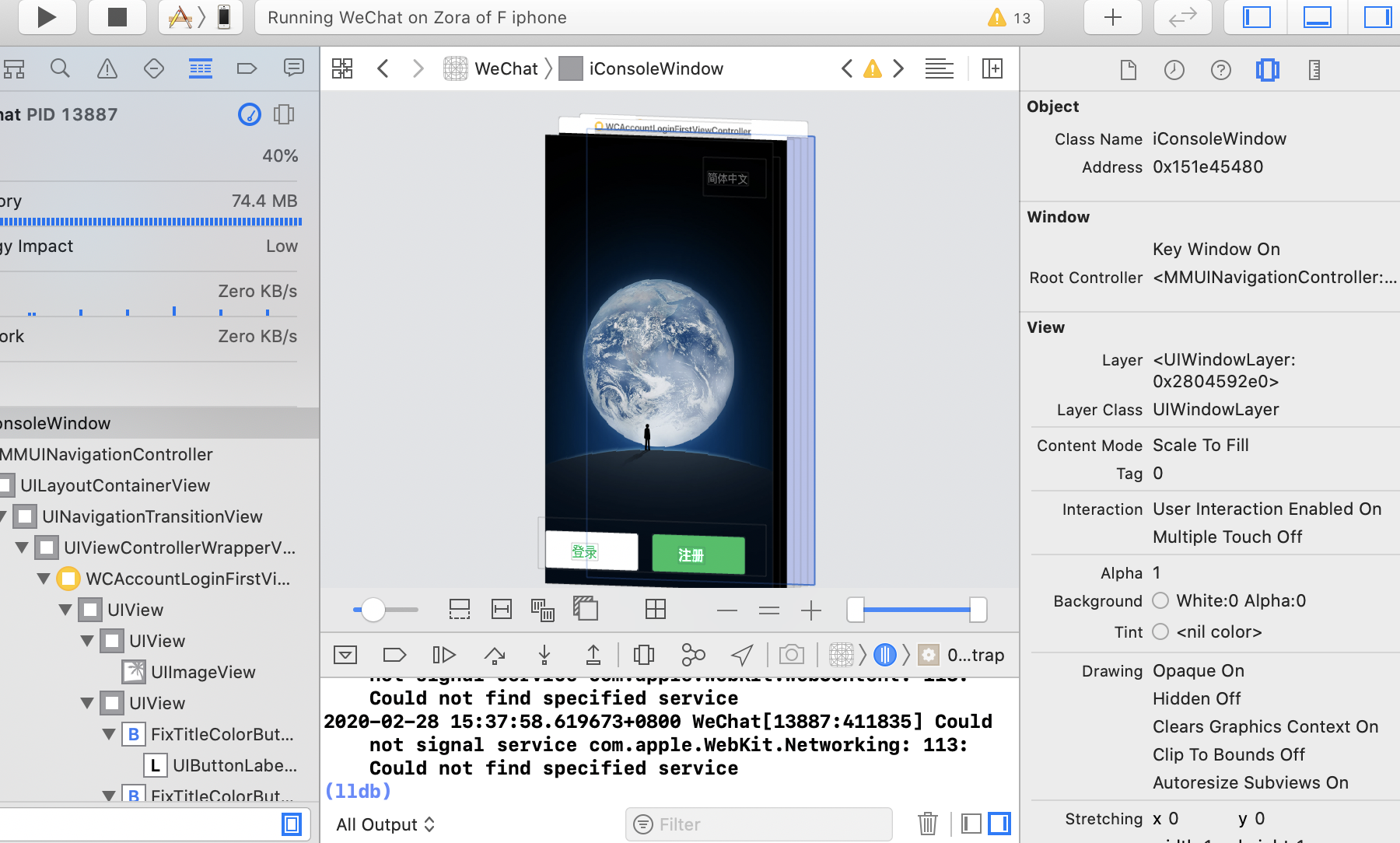Adjust the layer spacing slider knob
This screenshot has height=843, width=1400.
pos(373,610)
